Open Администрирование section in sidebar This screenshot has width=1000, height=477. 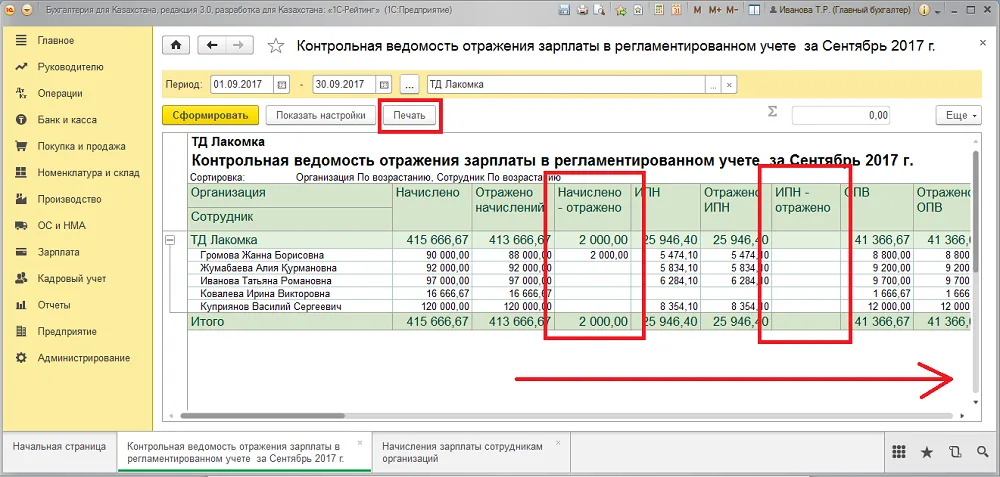pyautogui.click(x=84, y=358)
